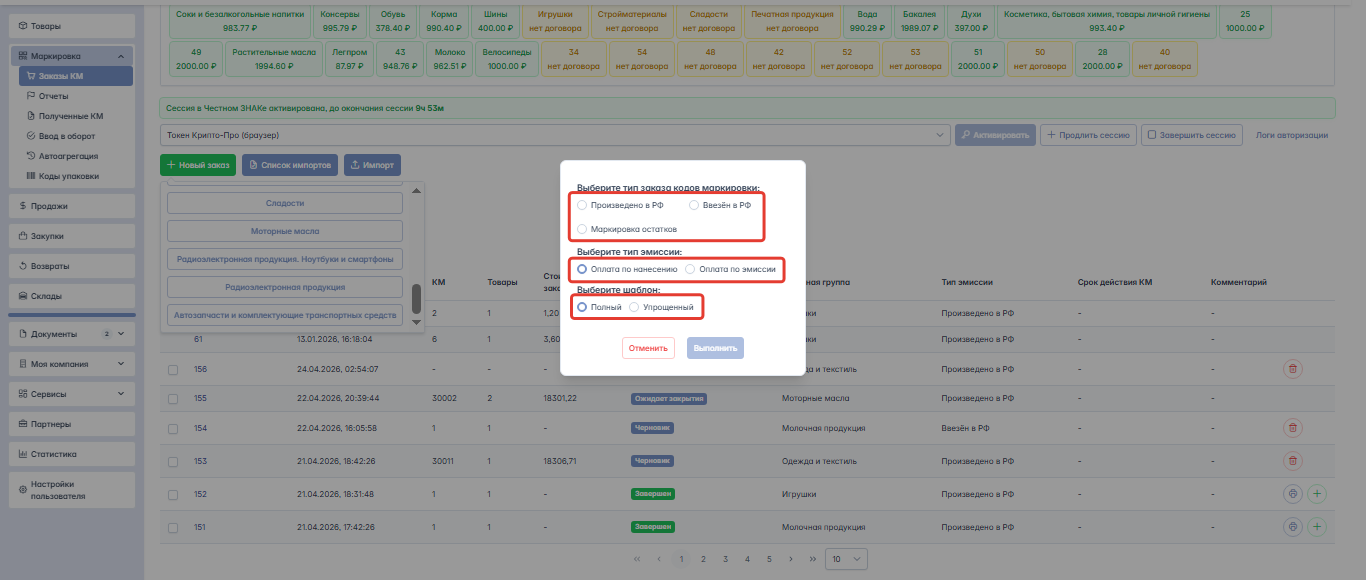Image resolution: width=1366 pixels, height=580 pixels.
Task: Click 'Продлить сессию'
Action: tap(1088, 135)
